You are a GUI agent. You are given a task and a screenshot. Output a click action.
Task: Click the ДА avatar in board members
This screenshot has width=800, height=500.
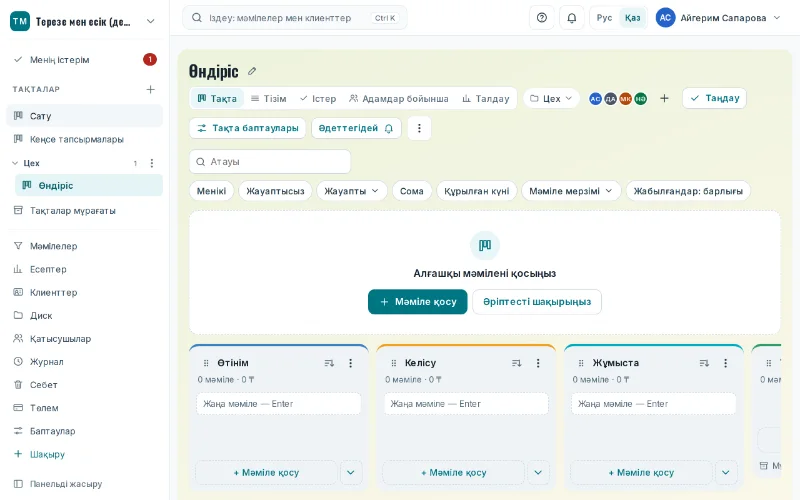click(610, 98)
